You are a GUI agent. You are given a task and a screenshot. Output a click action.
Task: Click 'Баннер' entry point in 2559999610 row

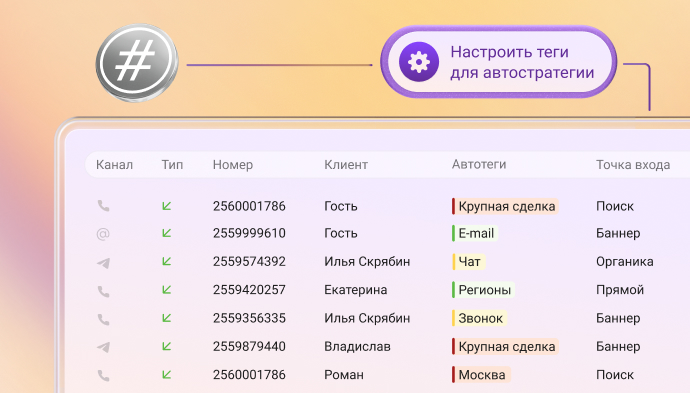tap(618, 233)
